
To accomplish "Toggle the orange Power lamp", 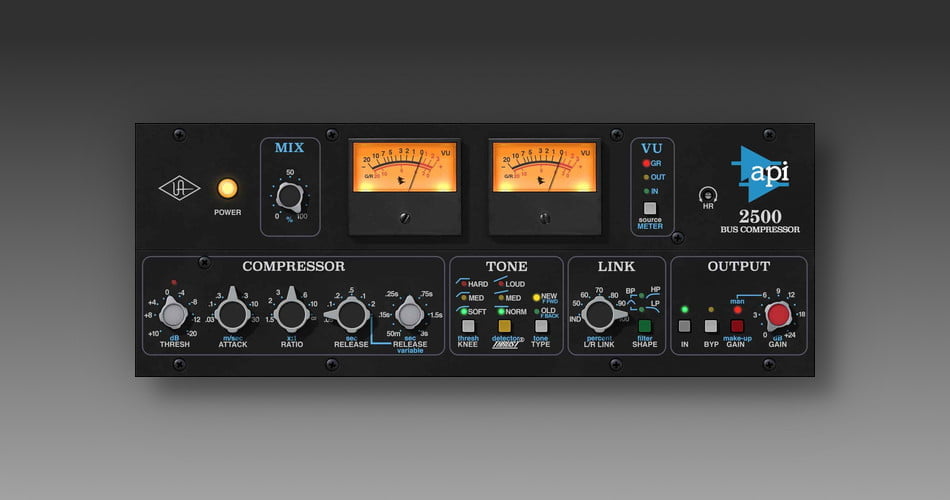I will coord(227,188).
